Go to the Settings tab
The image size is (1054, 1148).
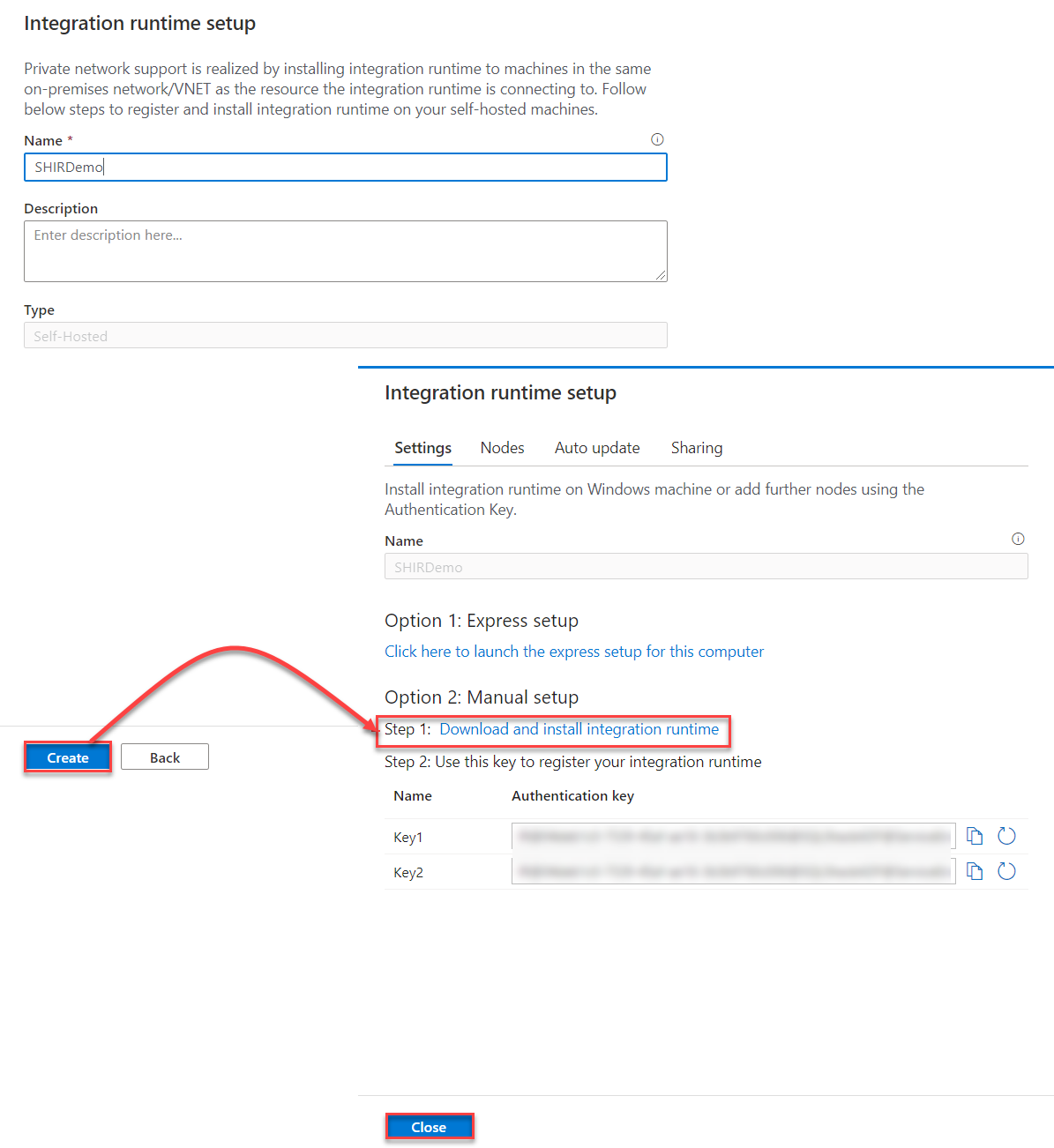point(422,448)
